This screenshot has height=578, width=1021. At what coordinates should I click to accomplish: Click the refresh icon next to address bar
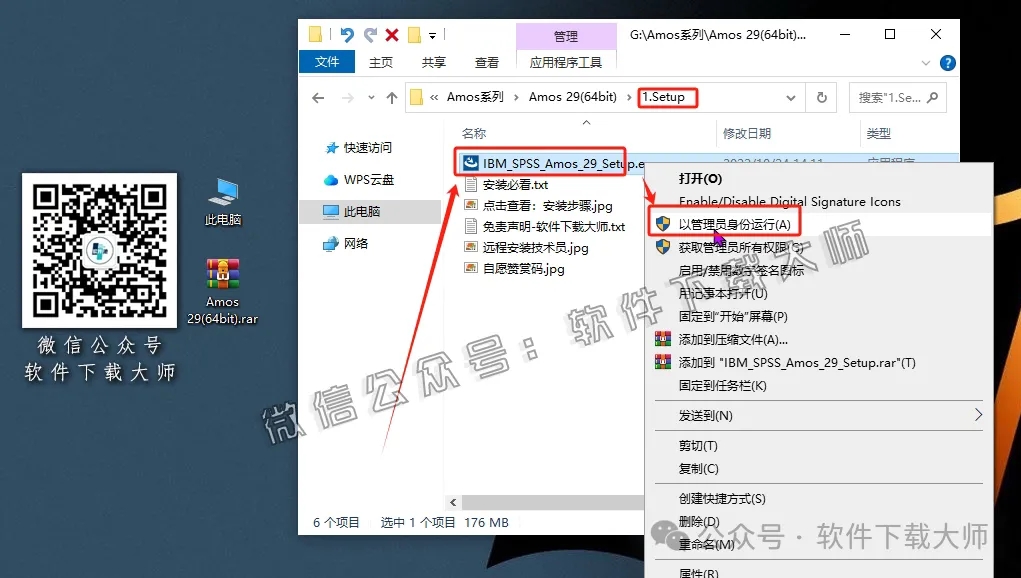point(820,97)
